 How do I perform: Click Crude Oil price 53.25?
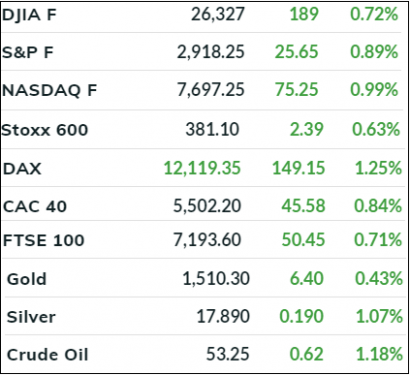pyautogui.click(x=228, y=354)
